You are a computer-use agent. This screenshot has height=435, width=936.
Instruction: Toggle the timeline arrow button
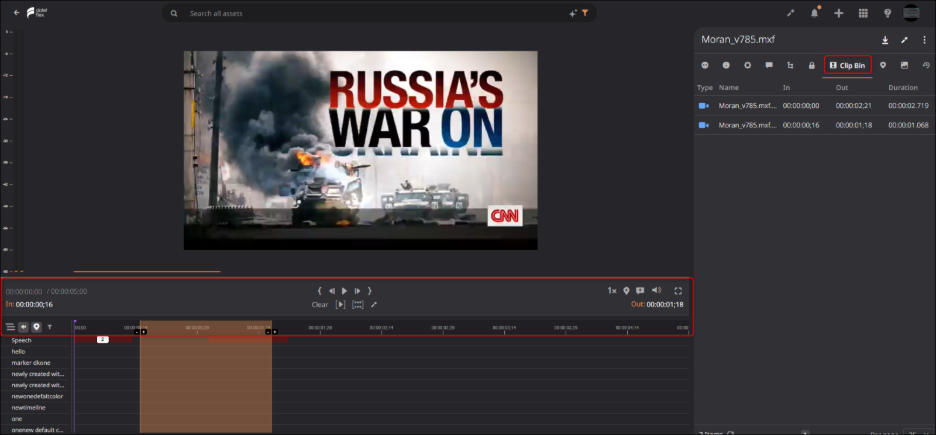click(23, 327)
